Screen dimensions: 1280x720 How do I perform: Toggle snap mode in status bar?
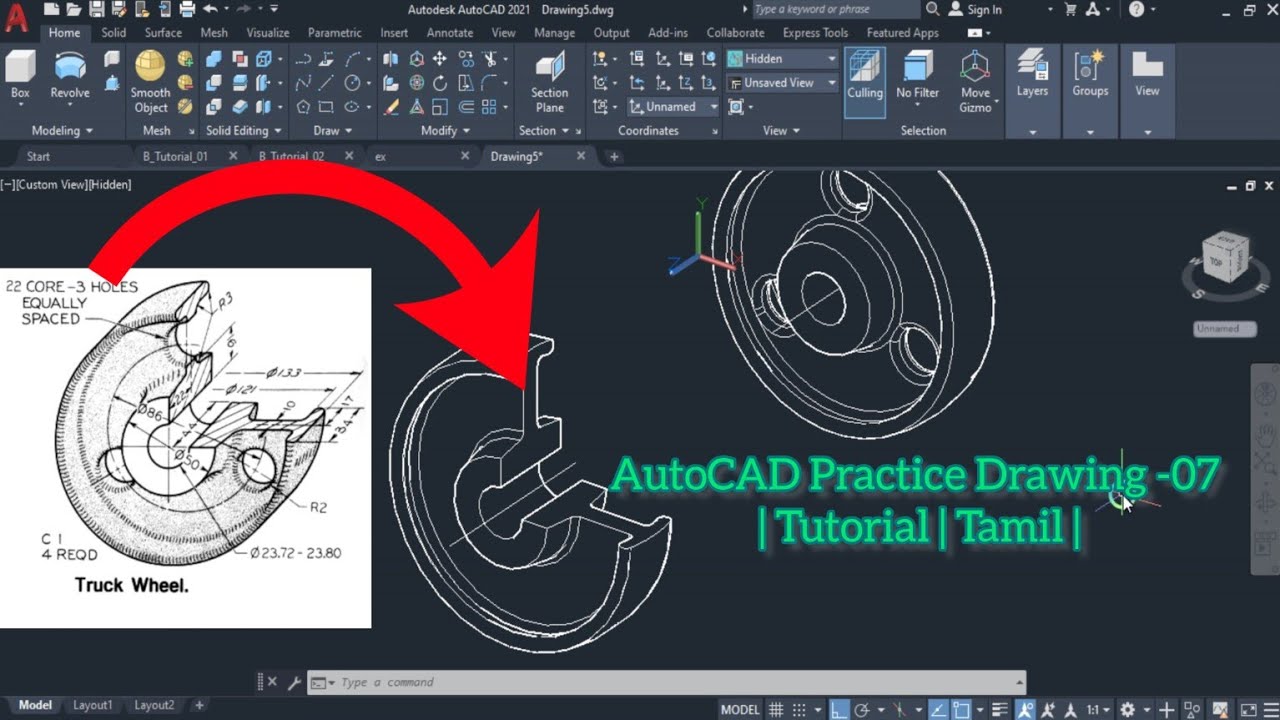coord(800,709)
